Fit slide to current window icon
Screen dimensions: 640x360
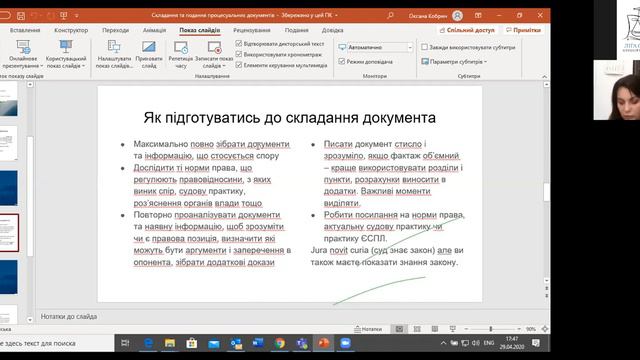(545, 329)
